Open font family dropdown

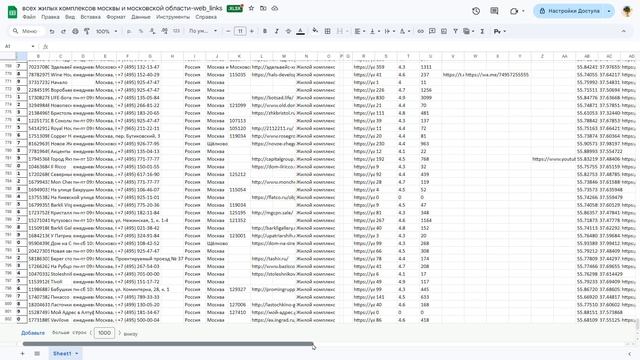203,31
